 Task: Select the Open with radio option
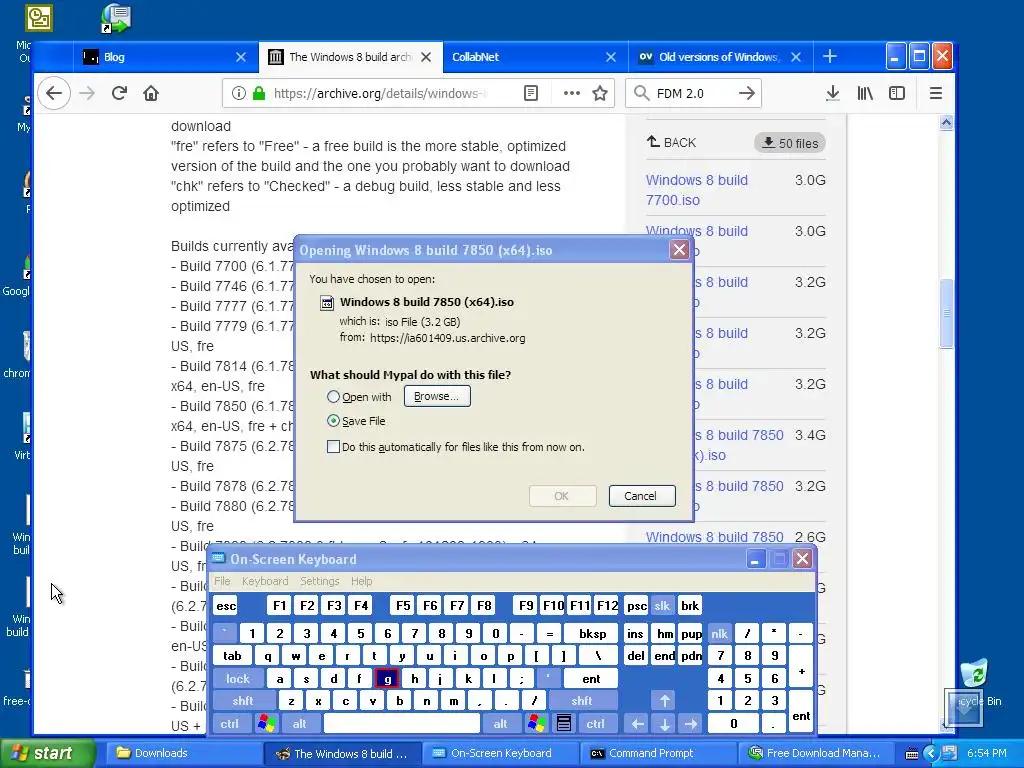coord(333,396)
